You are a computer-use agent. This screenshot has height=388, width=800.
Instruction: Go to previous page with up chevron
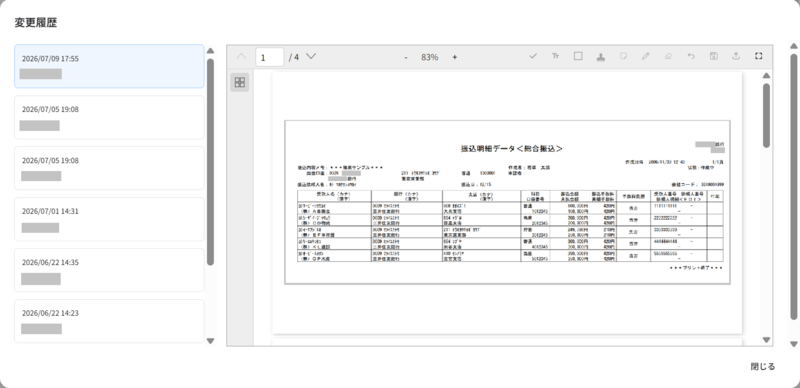click(241, 57)
